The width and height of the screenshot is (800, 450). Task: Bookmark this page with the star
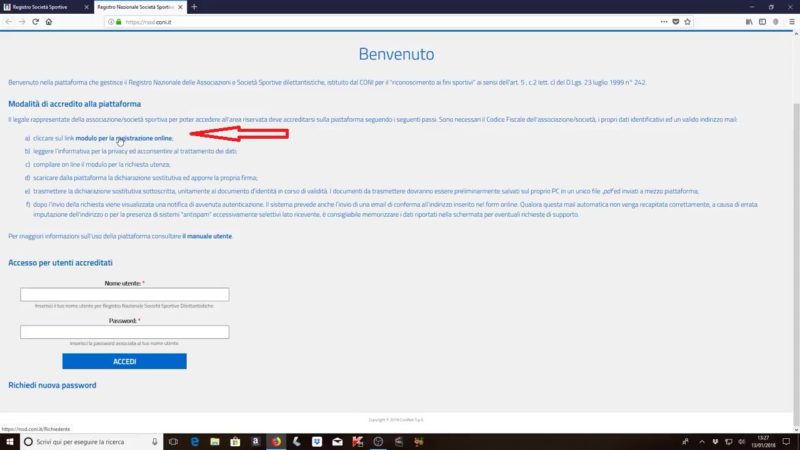tap(687, 22)
